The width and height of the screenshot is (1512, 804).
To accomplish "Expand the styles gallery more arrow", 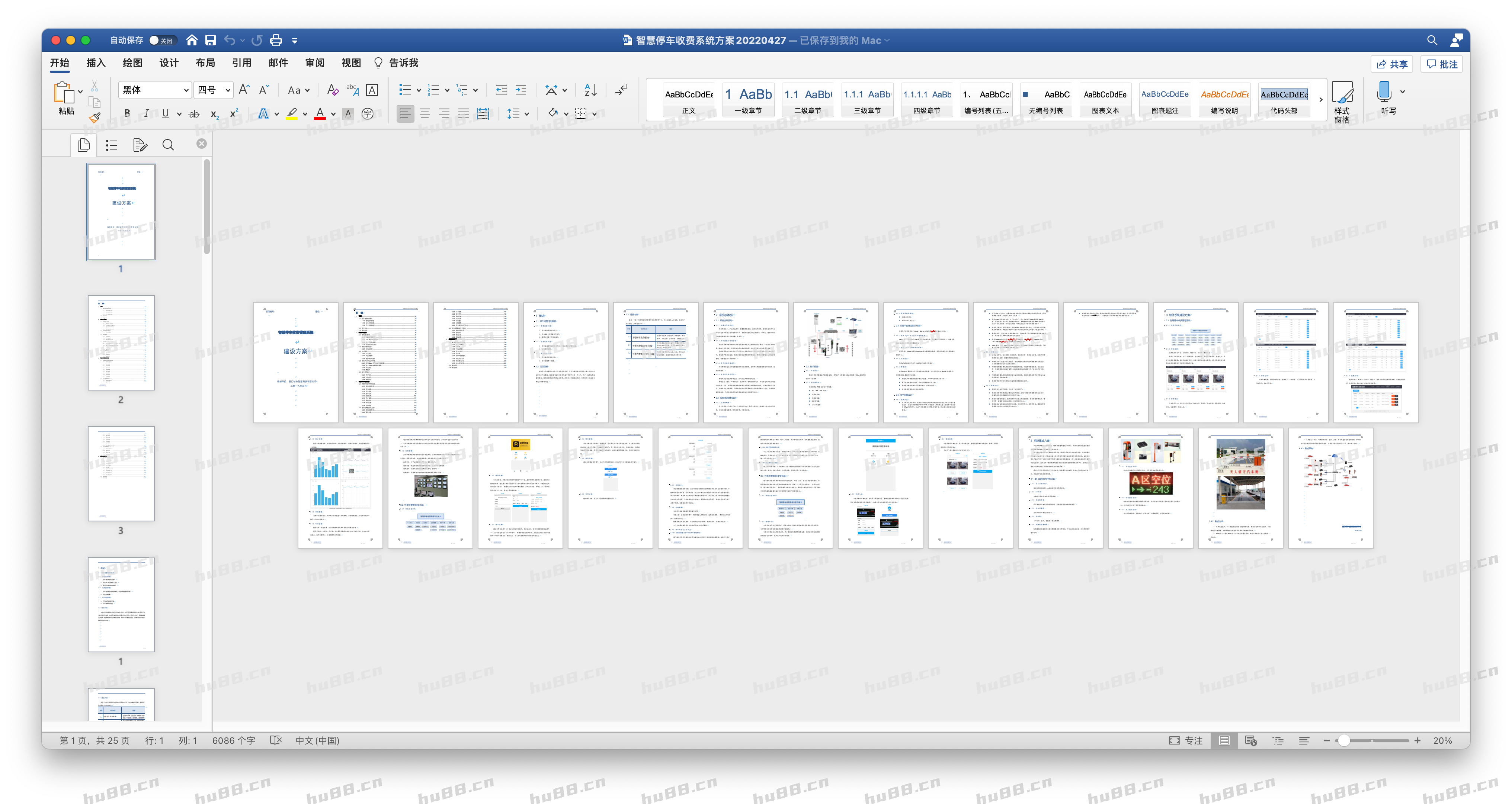I will point(1321,100).
